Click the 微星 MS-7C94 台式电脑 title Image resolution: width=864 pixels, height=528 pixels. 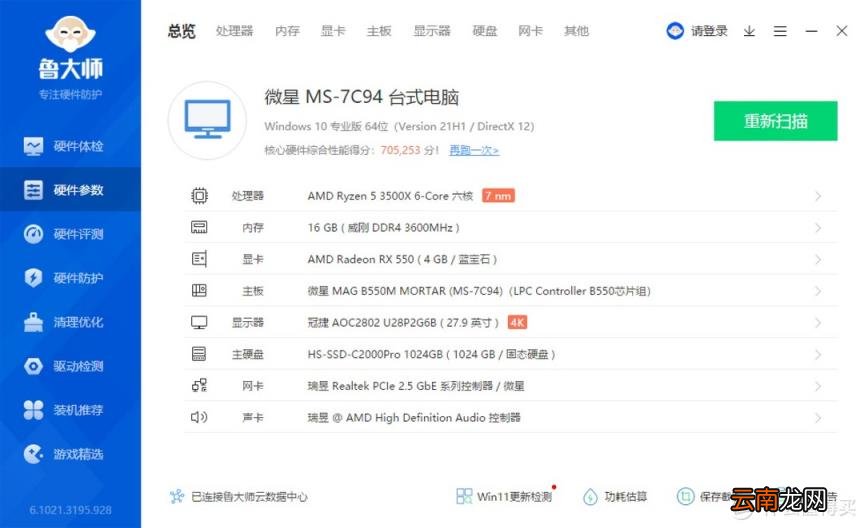pos(361,97)
